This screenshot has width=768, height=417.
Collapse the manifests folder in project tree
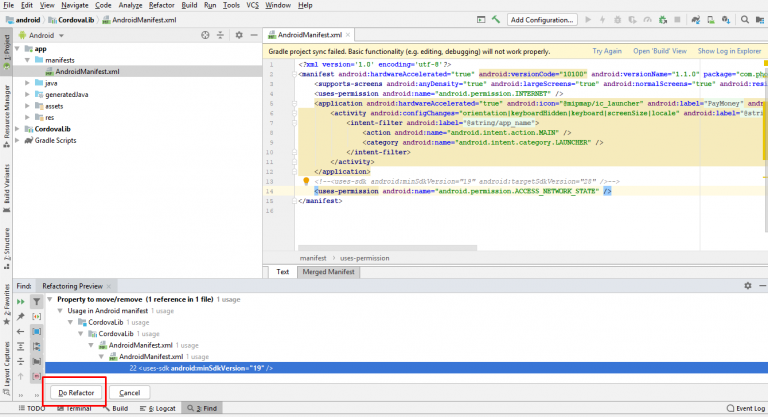tap(26, 60)
